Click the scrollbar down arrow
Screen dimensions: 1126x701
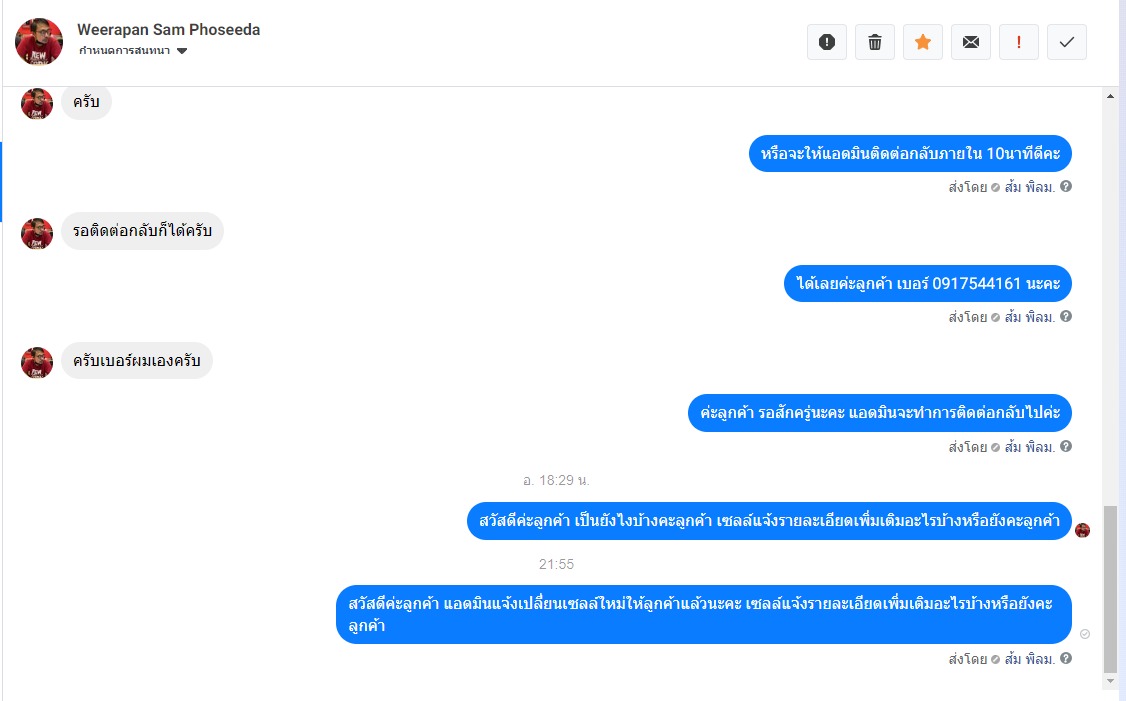pyautogui.click(x=1111, y=681)
